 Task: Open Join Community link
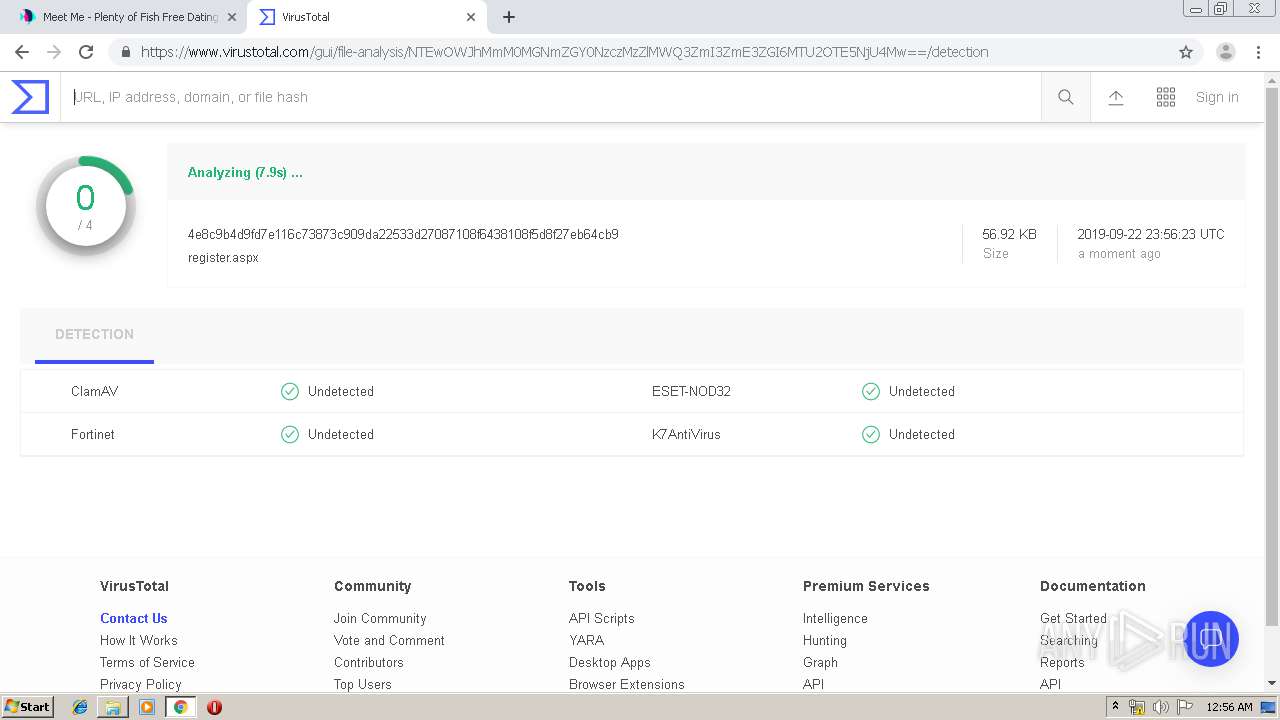coord(380,618)
